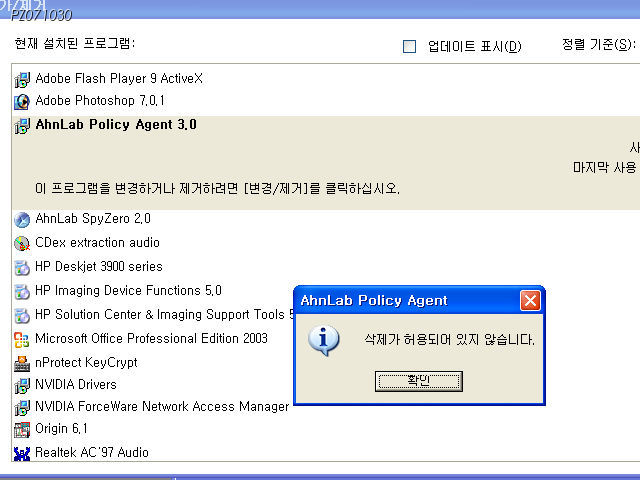Screen dimensions: 640x480
Task: Select Realtek AC'97 Audio entry
Action: [x=92, y=452]
